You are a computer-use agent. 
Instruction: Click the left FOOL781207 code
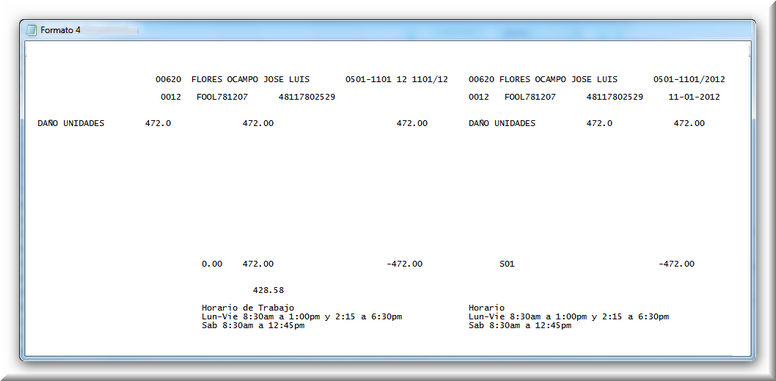(222, 97)
